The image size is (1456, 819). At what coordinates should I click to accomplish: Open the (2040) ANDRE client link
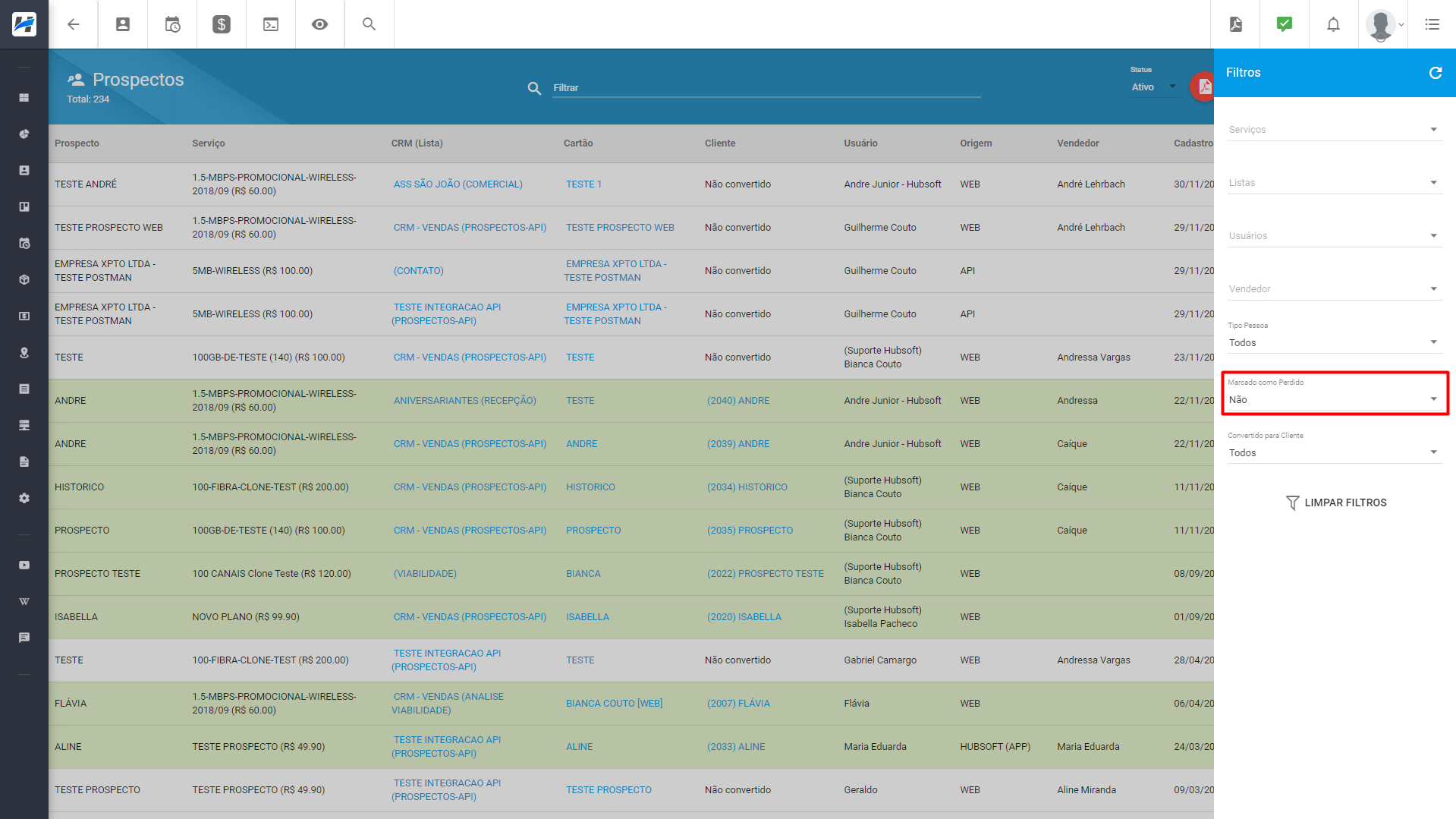coord(738,401)
